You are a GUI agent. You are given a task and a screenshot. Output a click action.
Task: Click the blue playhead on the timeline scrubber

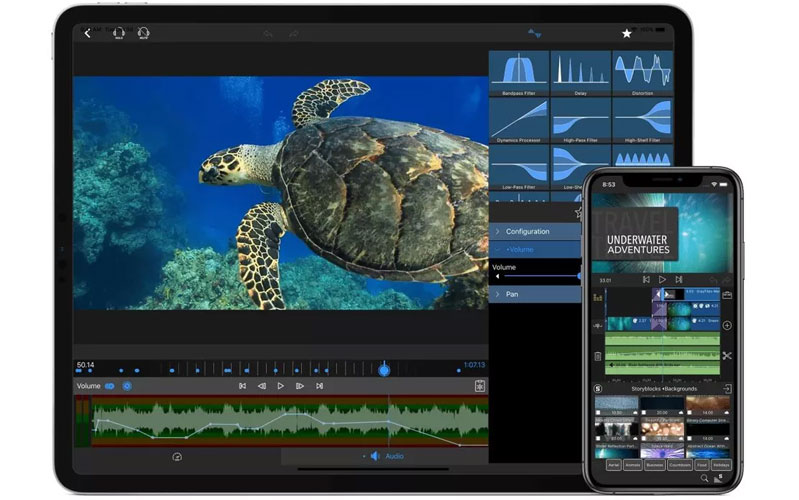(x=383, y=370)
